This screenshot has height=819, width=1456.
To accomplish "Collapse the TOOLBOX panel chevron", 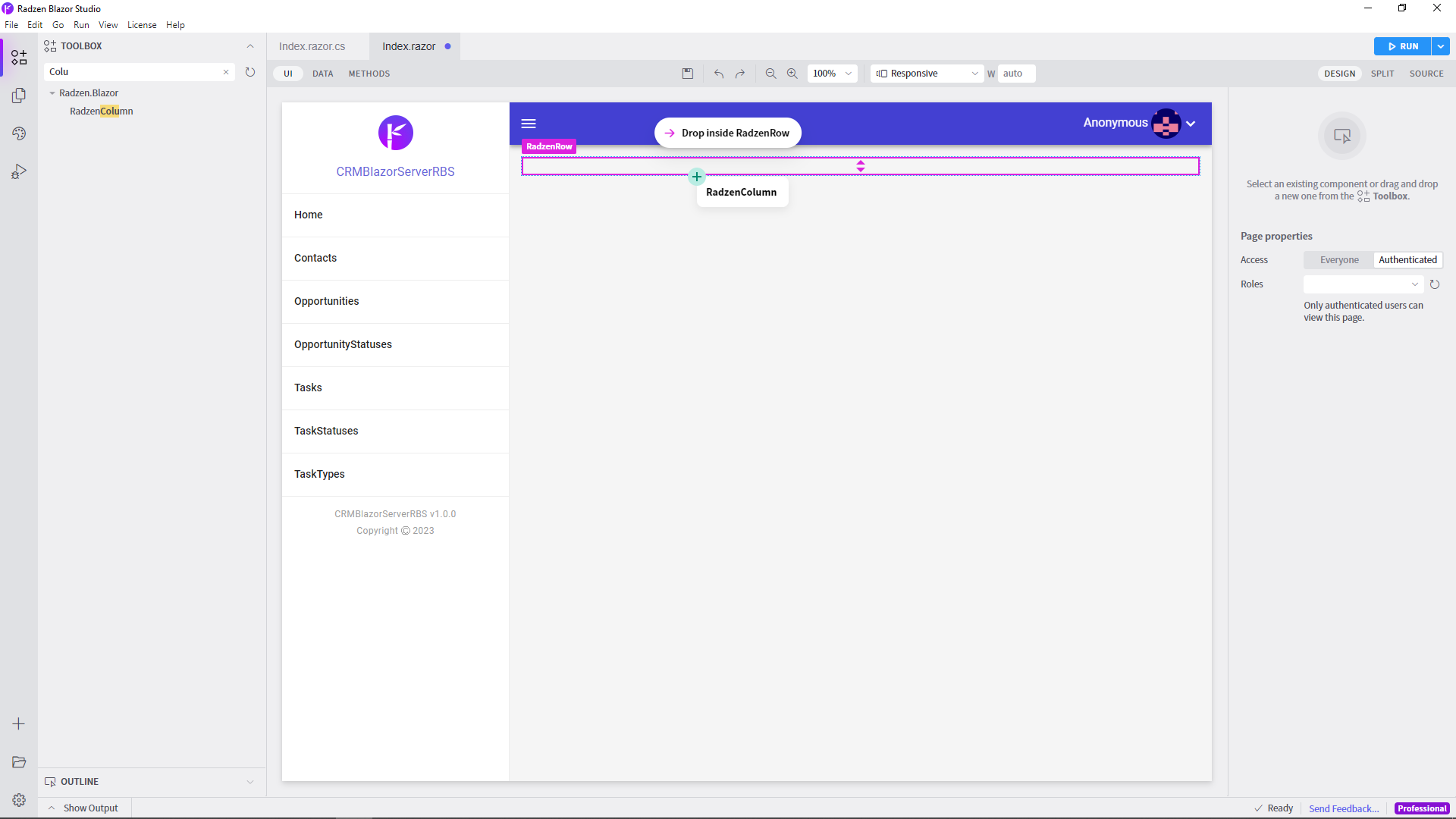I will (x=250, y=46).
